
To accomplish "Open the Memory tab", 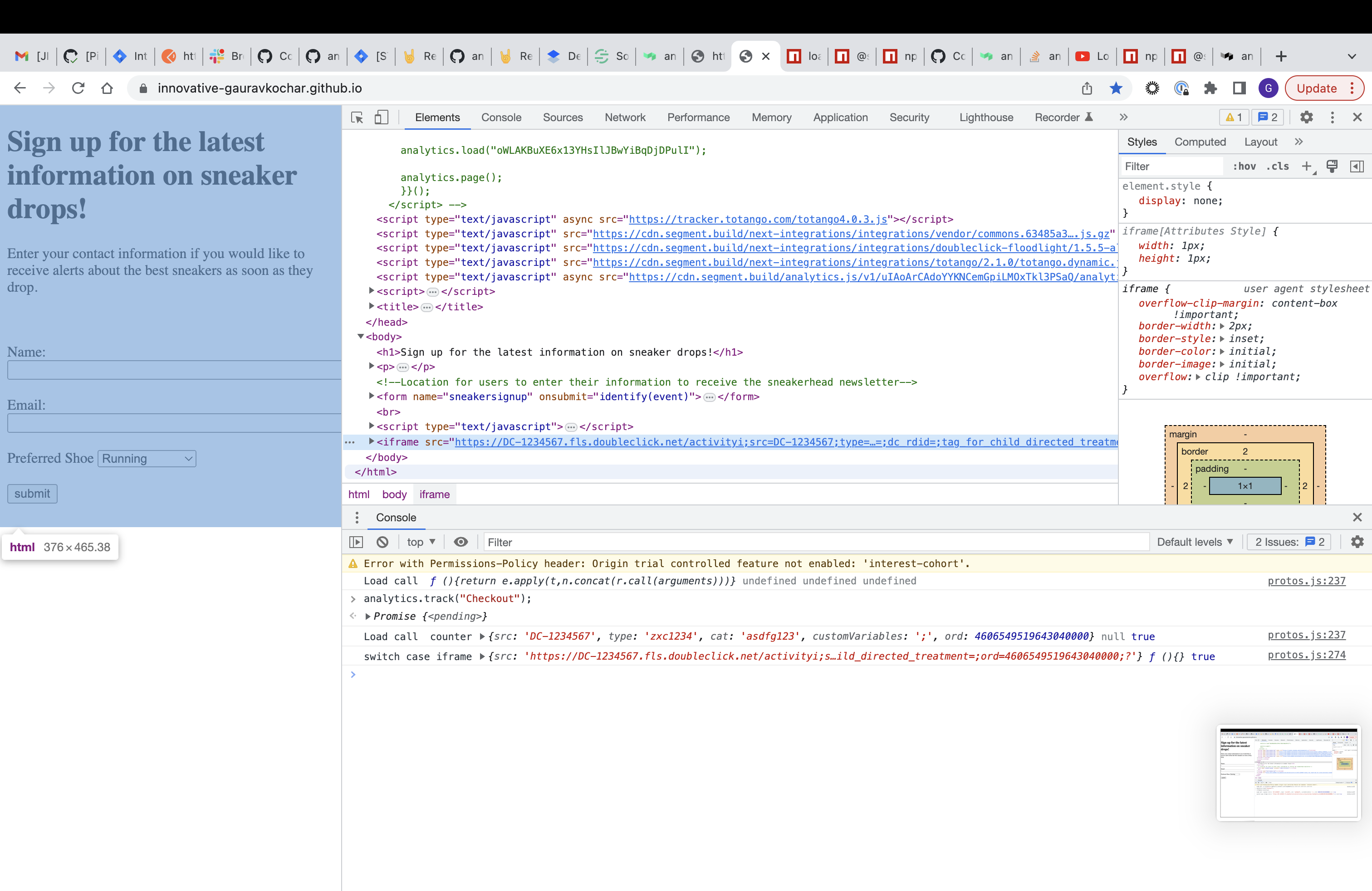I will click(771, 117).
